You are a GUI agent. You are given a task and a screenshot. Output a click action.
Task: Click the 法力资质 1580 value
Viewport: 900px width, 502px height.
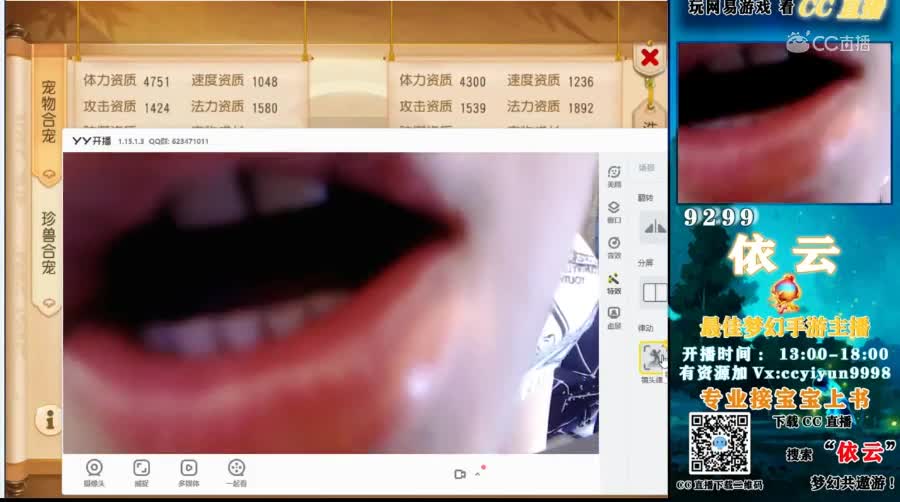pos(265,108)
